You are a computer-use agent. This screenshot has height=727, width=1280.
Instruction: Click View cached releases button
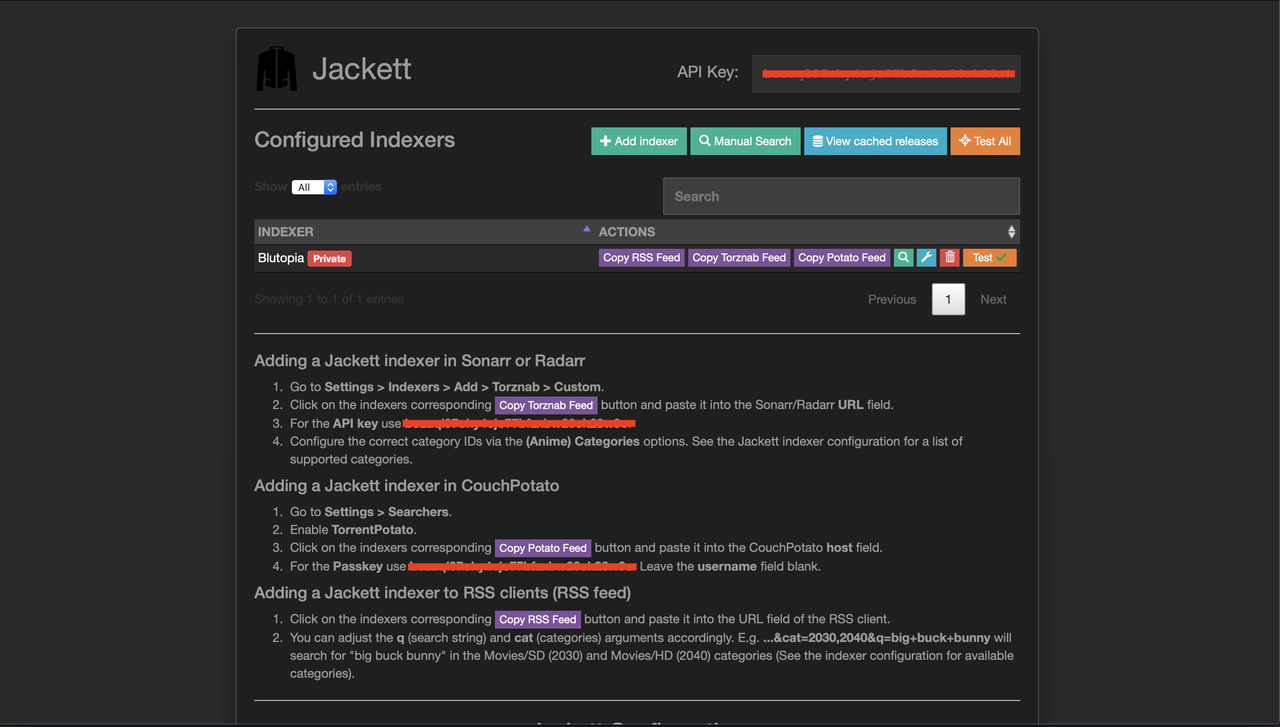875,141
